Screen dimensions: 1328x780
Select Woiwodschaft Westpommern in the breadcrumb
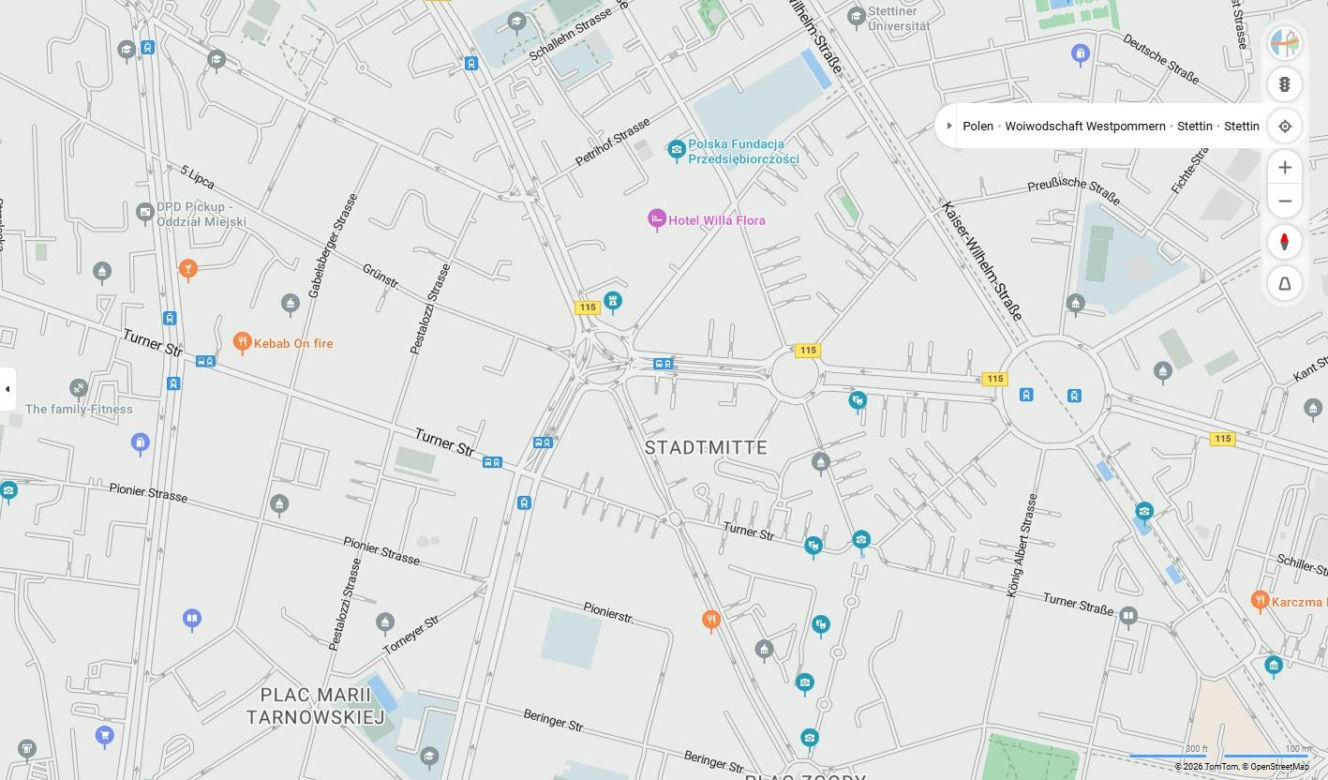click(x=1085, y=126)
